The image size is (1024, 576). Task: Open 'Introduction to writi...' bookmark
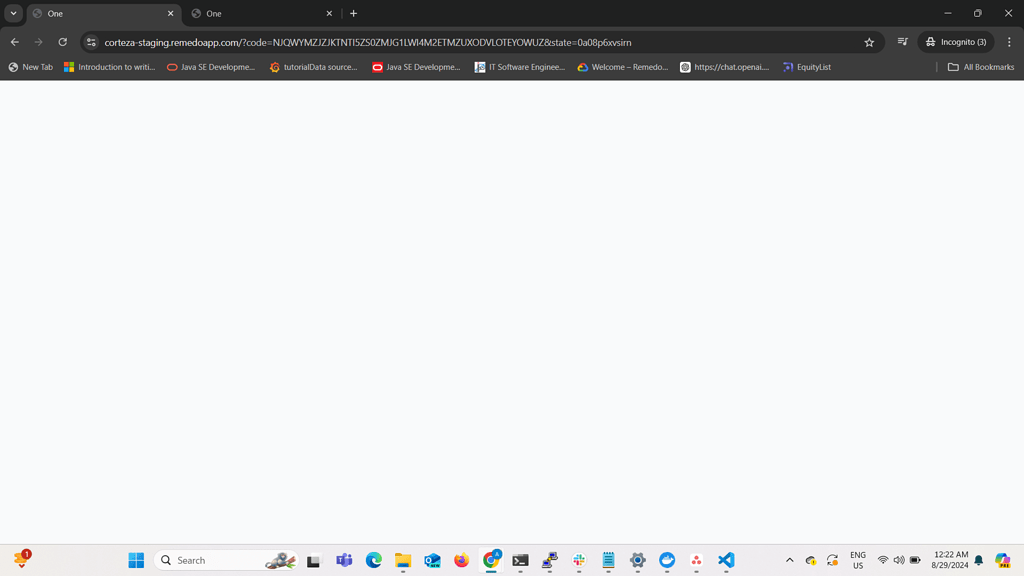tap(109, 67)
